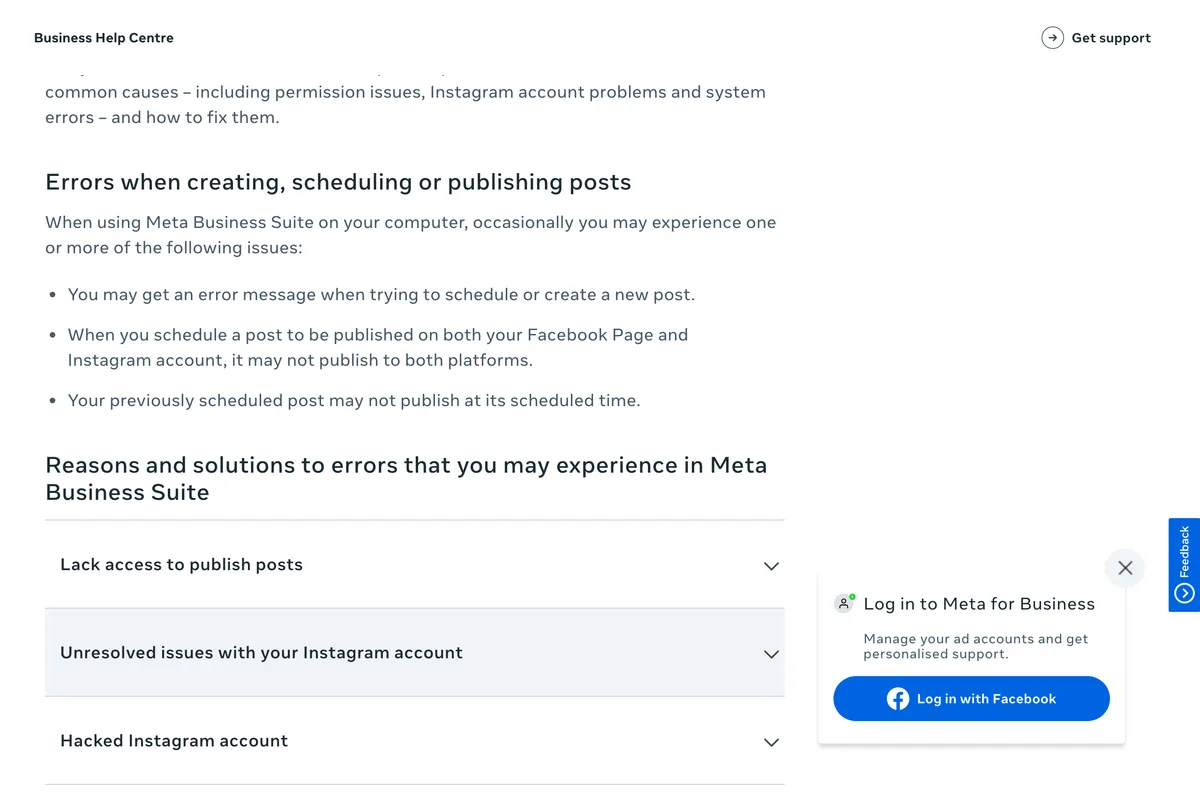The height and width of the screenshot is (800, 1200).
Task: Click the Feedback tab arrow icon
Action: click(x=1185, y=593)
